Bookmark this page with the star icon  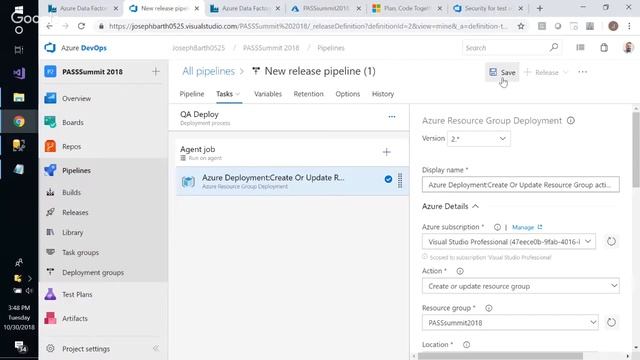[x=521, y=26]
